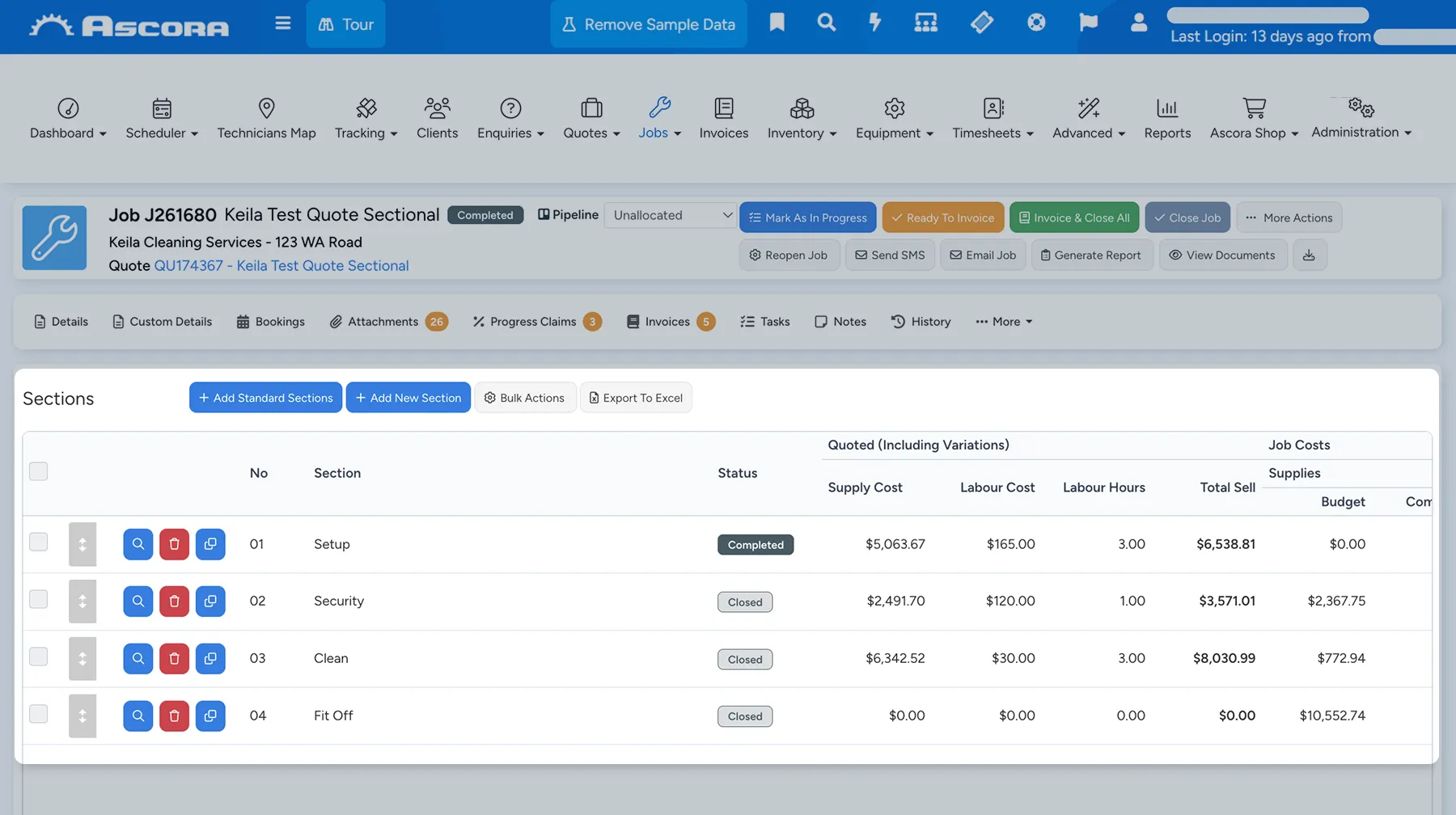This screenshot has width=1456, height=815.
Task: Open the hamburger menu icon
Action: click(x=282, y=23)
